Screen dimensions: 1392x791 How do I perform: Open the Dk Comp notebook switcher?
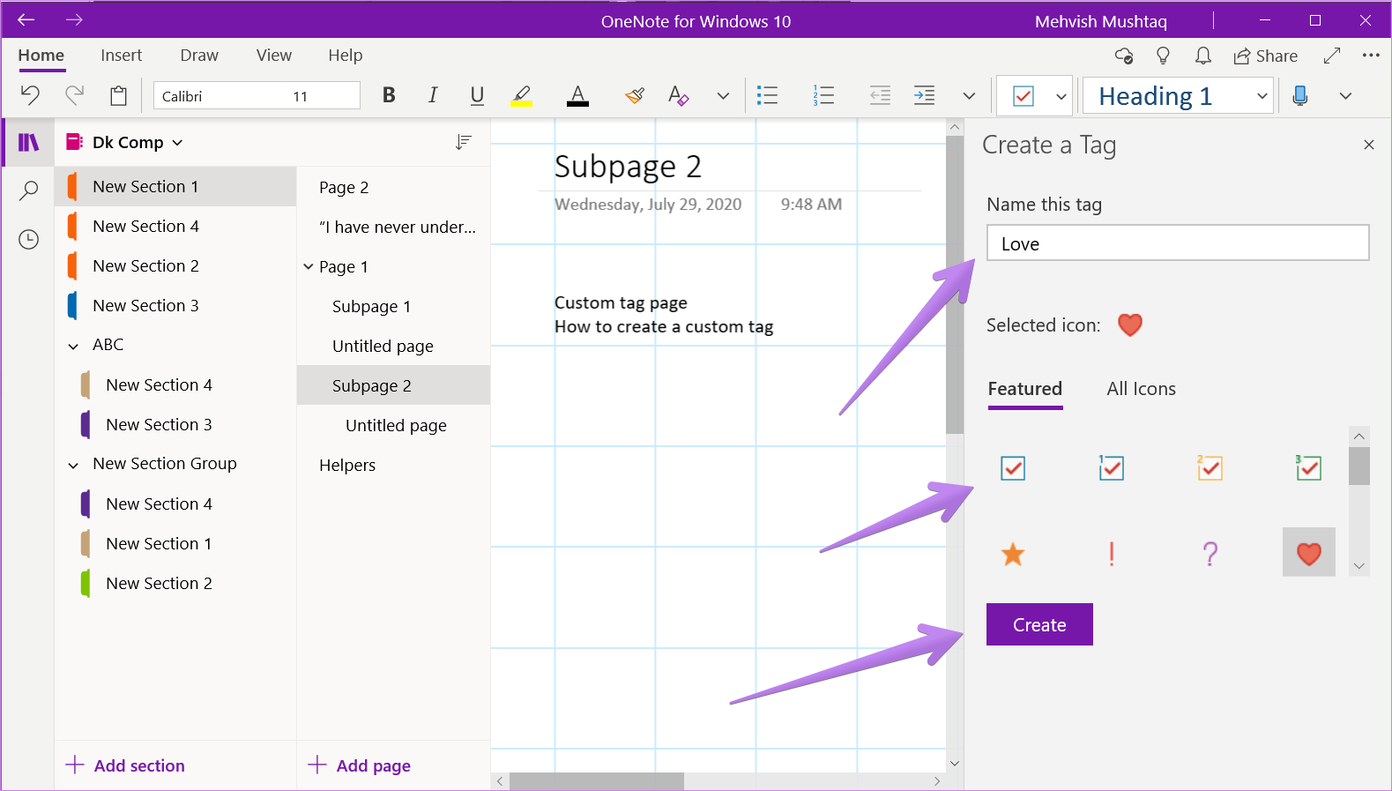coord(123,142)
